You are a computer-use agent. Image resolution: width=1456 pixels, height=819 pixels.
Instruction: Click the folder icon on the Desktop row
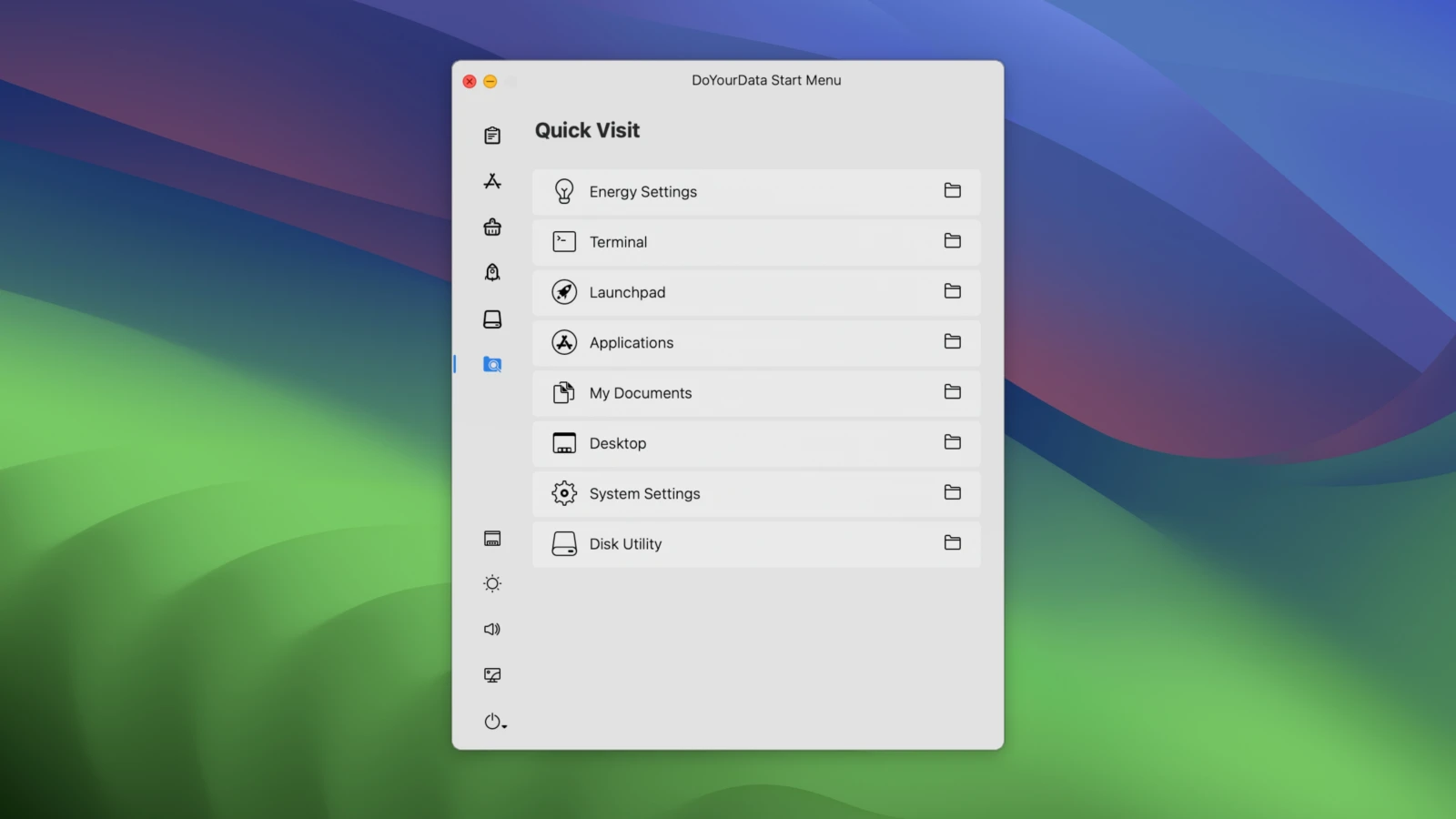point(952,442)
